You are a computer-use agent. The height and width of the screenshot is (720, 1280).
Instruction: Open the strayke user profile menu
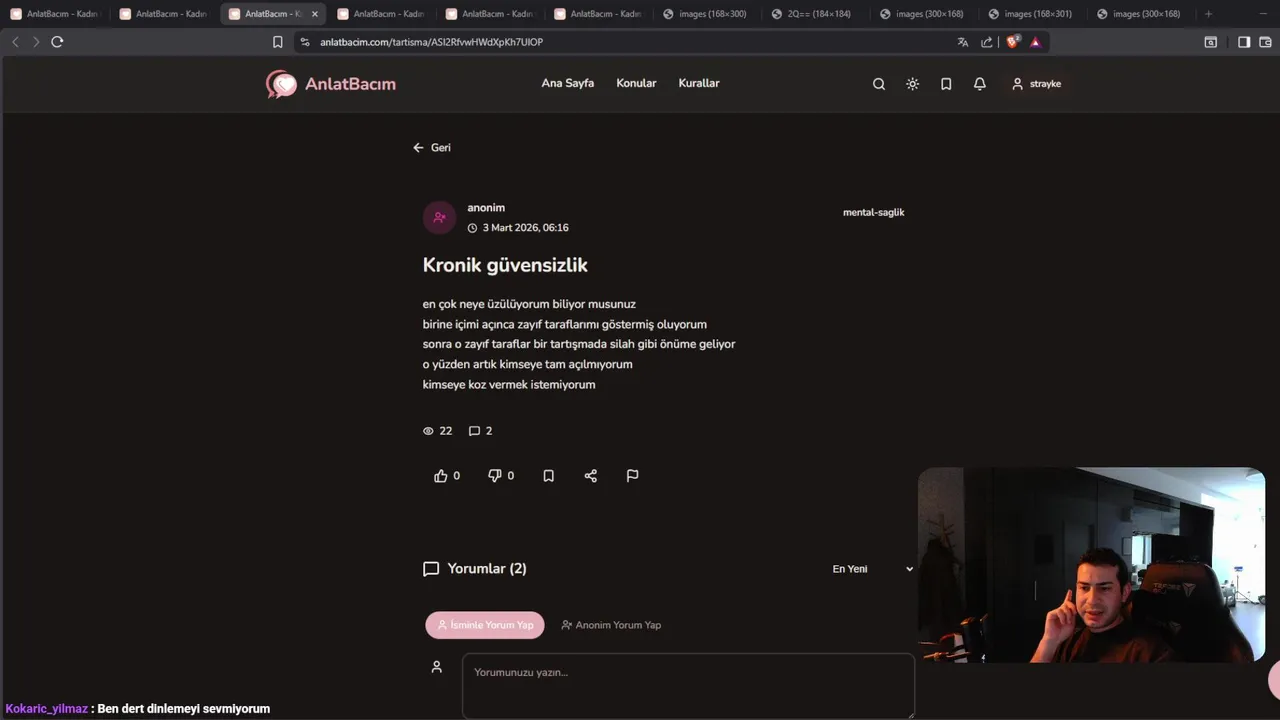click(x=1036, y=84)
